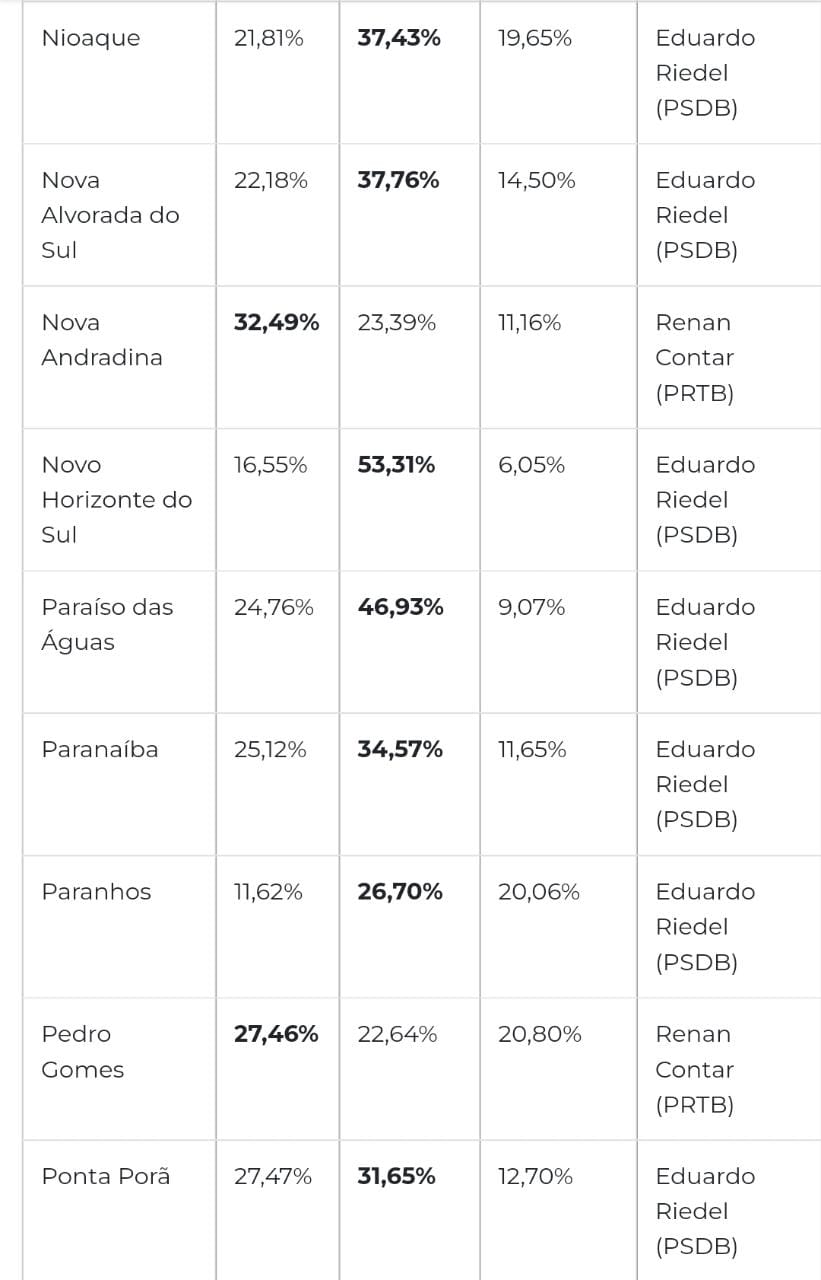
Task: Select the 22,18% cell for Nova Alvorada do Sul
Action: (270, 181)
